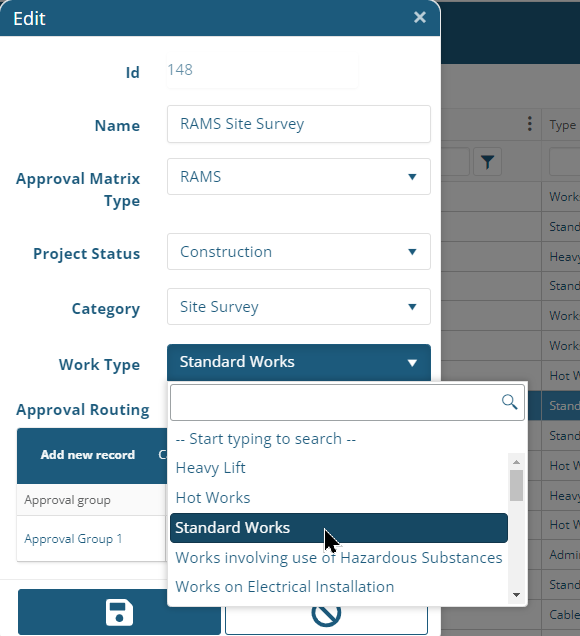Expand the Approval Matrix Type dropdown
Image resolution: width=580 pixels, height=636 pixels.
tap(299, 177)
